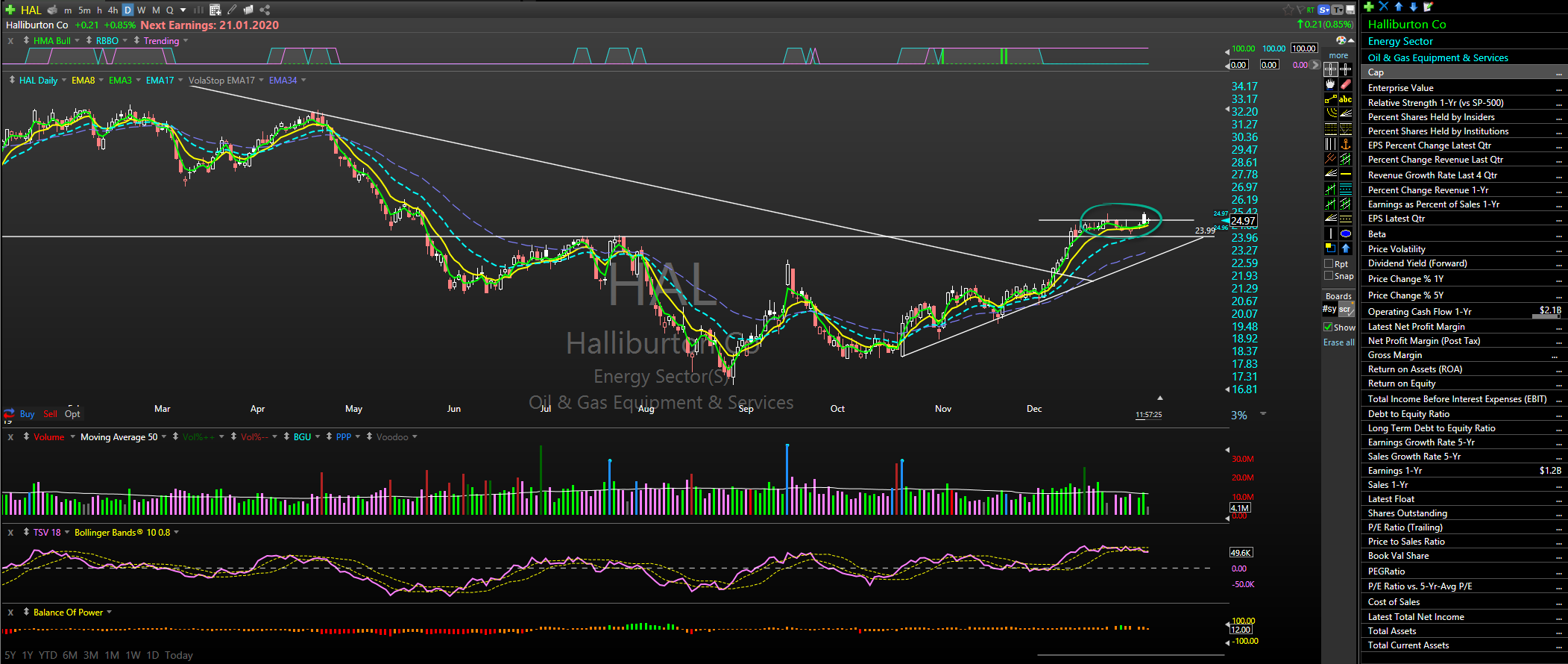Screen dimensions: 1568x664
Task: Select the 6M zoom range
Action: click(70, 655)
